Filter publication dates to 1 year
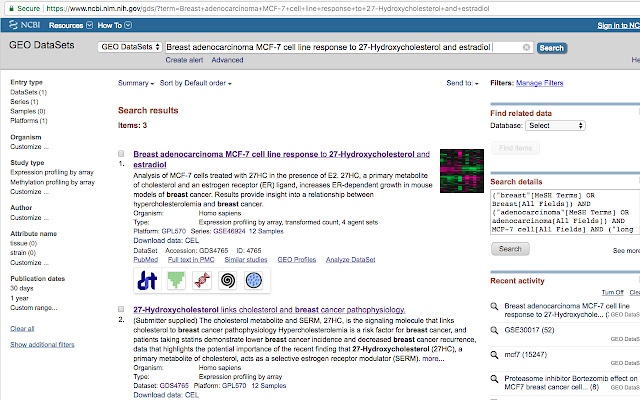The height and width of the screenshot is (400, 640). 20,298
